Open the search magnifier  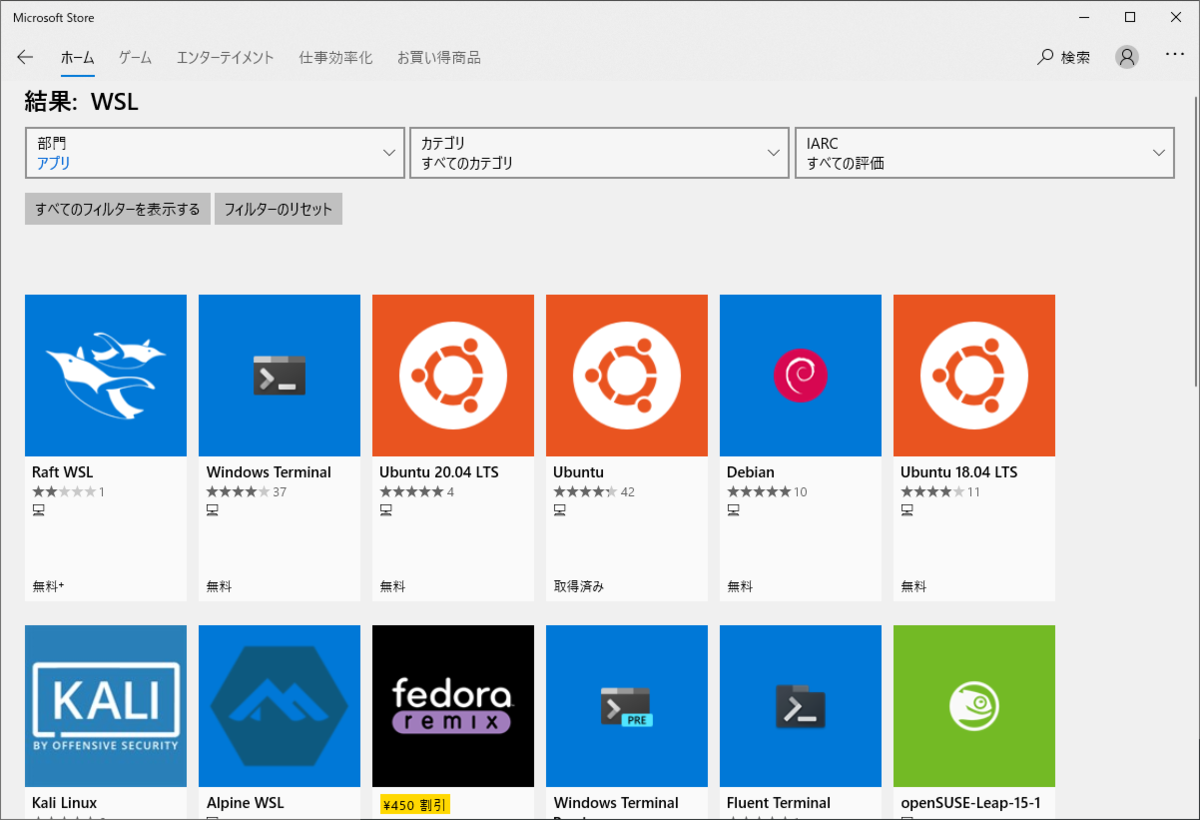[1045, 57]
